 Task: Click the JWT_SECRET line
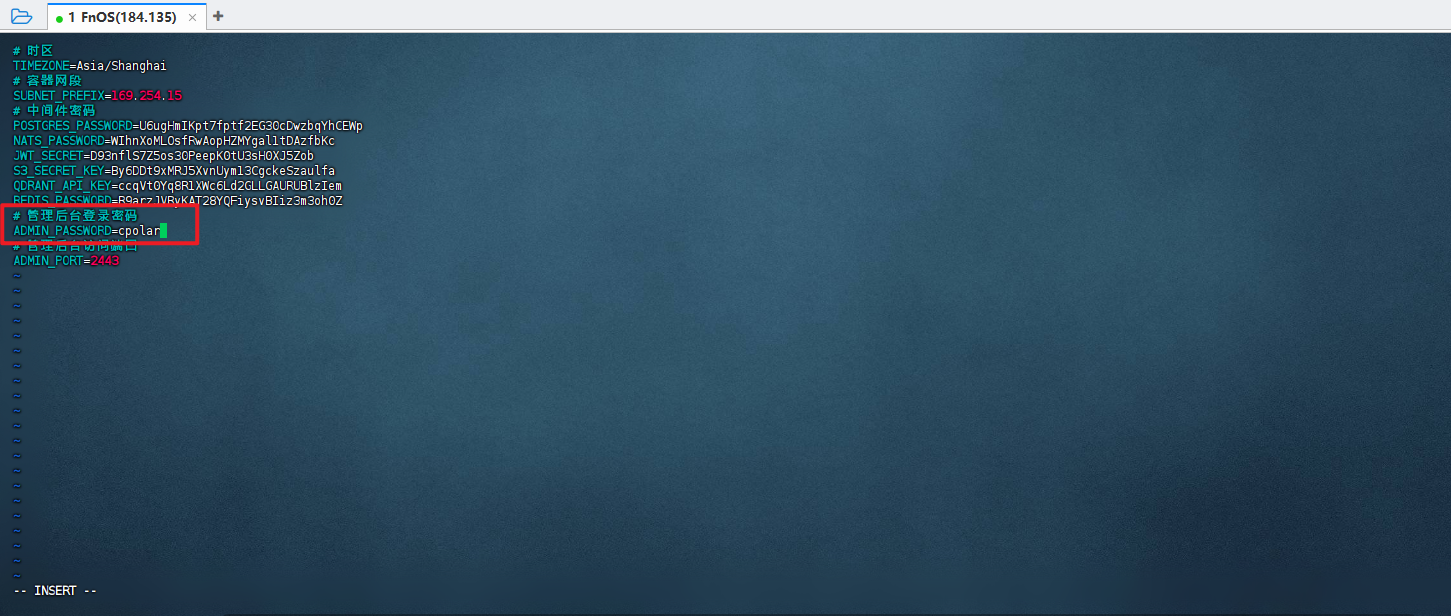coord(163,156)
